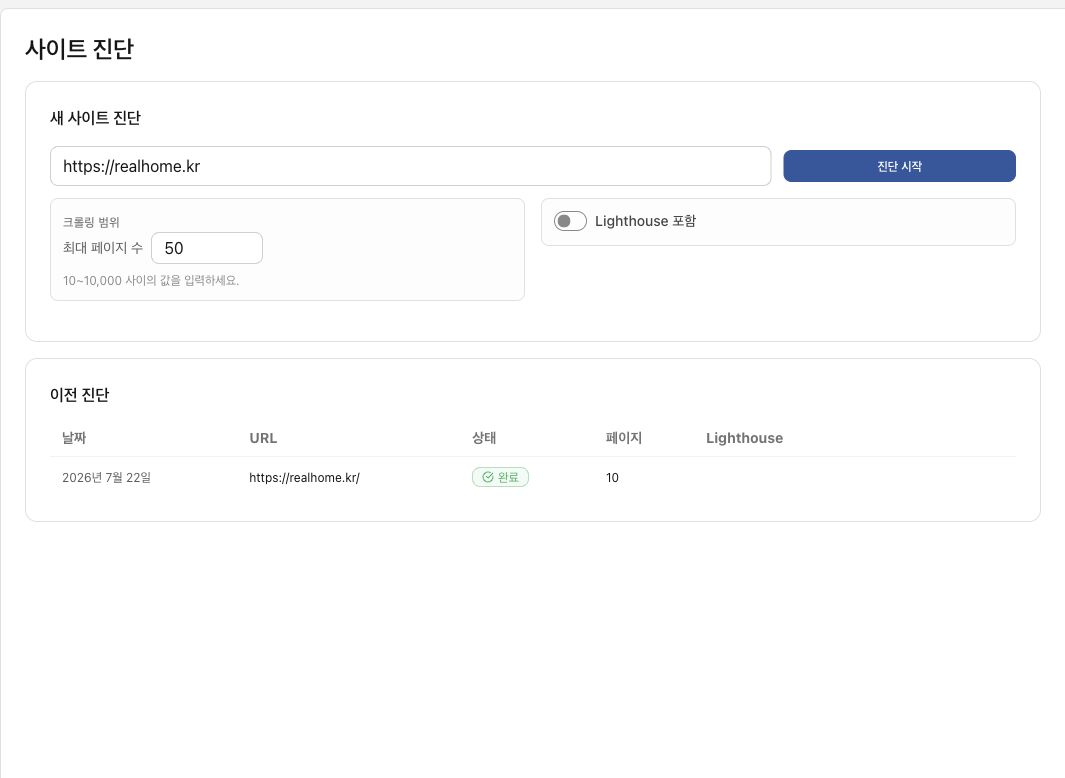The width and height of the screenshot is (1065, 778).
Task: Click the 최대 페이지 수 label
Action: click(x=103, y=248)
